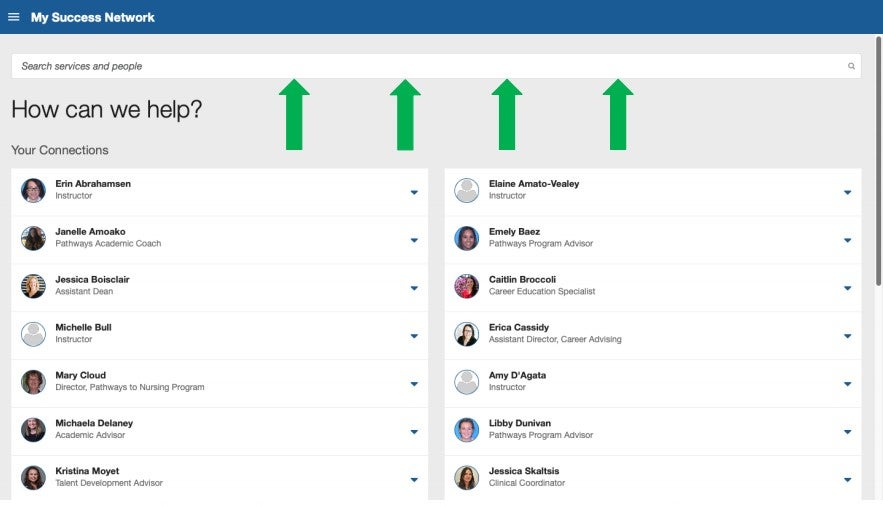The height and width of the screenshot is (507, 883).
Task: Open Michaela Delaney's name link
Action: (94, 423)
